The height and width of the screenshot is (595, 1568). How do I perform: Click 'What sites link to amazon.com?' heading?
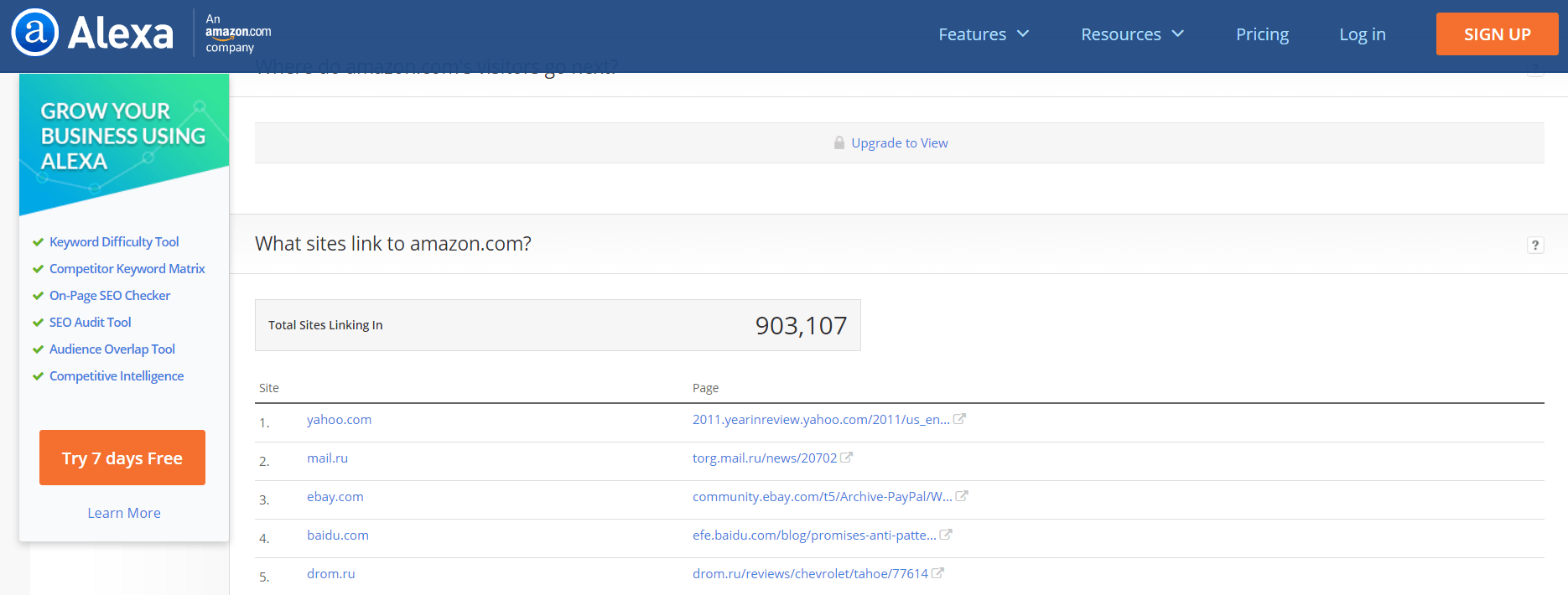tap(393, 244)
